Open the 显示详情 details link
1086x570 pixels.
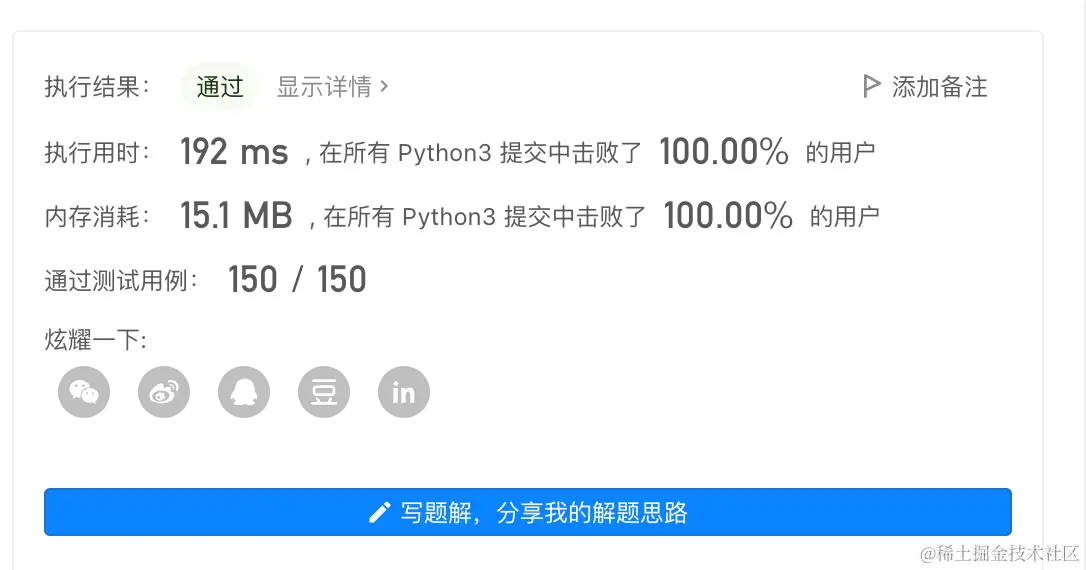324,87
